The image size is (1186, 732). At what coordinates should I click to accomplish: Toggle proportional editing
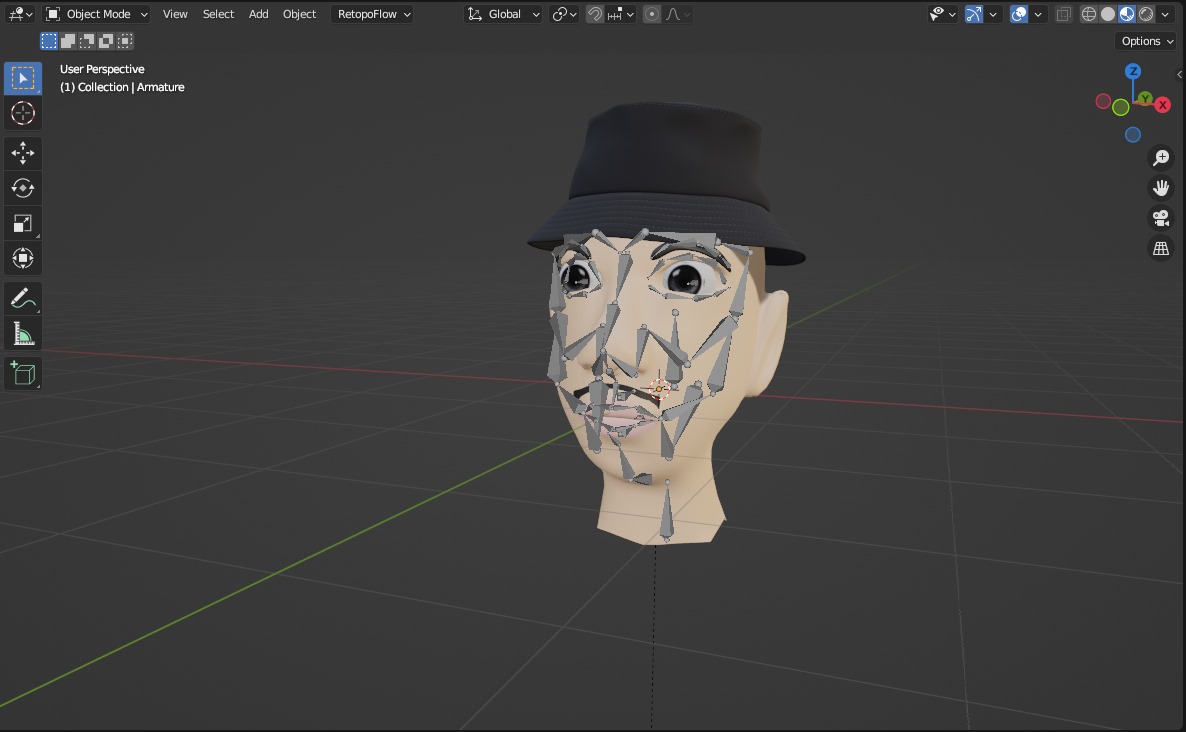tap(651, 14)
